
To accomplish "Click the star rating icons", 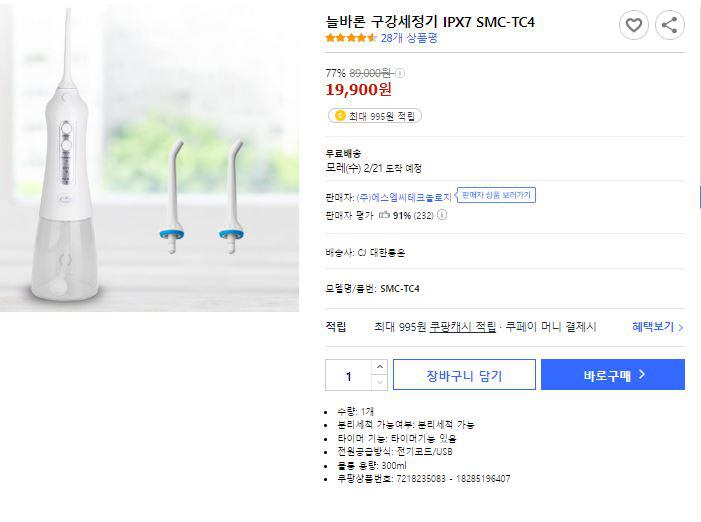I will 350,38.
